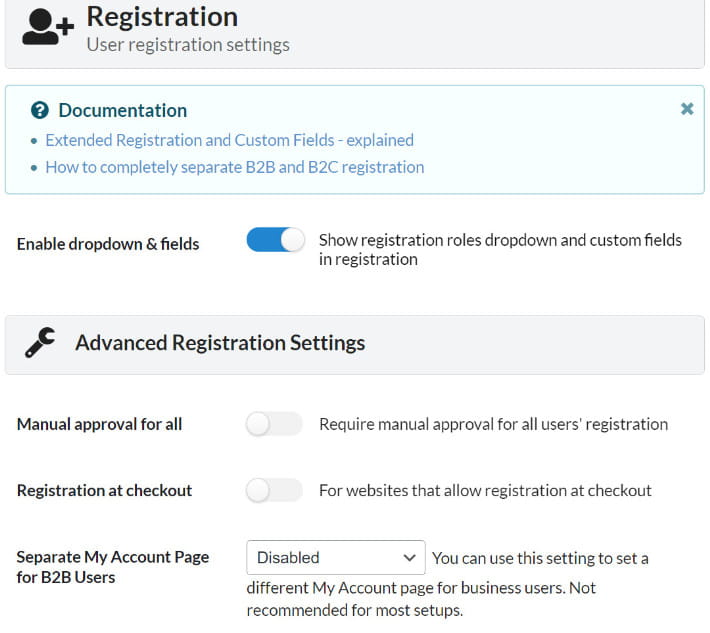Click the User registration settings subtitle
This screenshot has width=710, height=633.
click(188, 45)
